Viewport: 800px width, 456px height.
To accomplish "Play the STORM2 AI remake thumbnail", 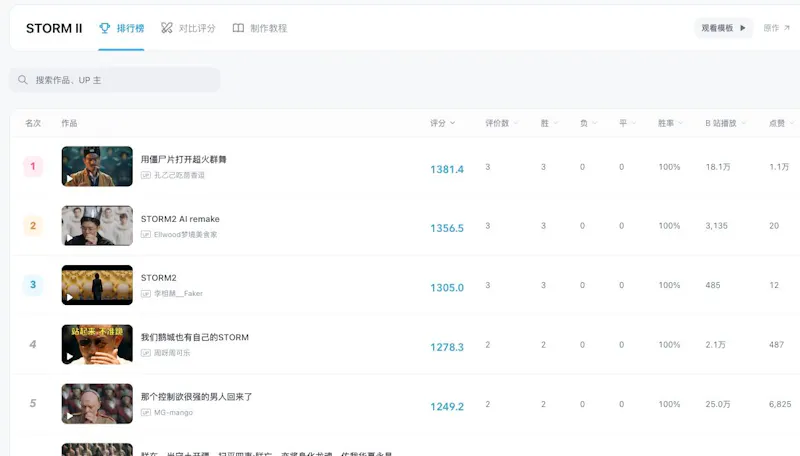I will coord(97,225).
